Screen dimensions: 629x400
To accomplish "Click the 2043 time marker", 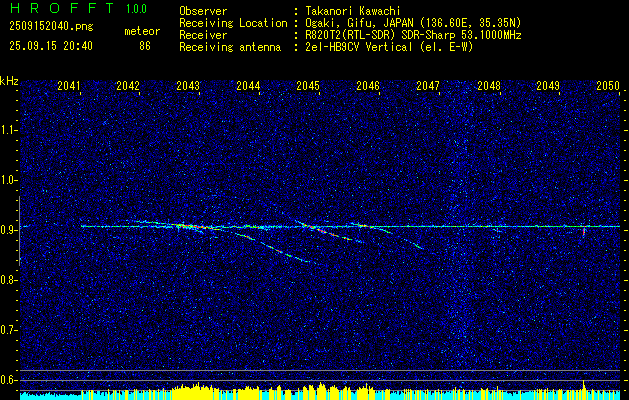I will 188,86.
